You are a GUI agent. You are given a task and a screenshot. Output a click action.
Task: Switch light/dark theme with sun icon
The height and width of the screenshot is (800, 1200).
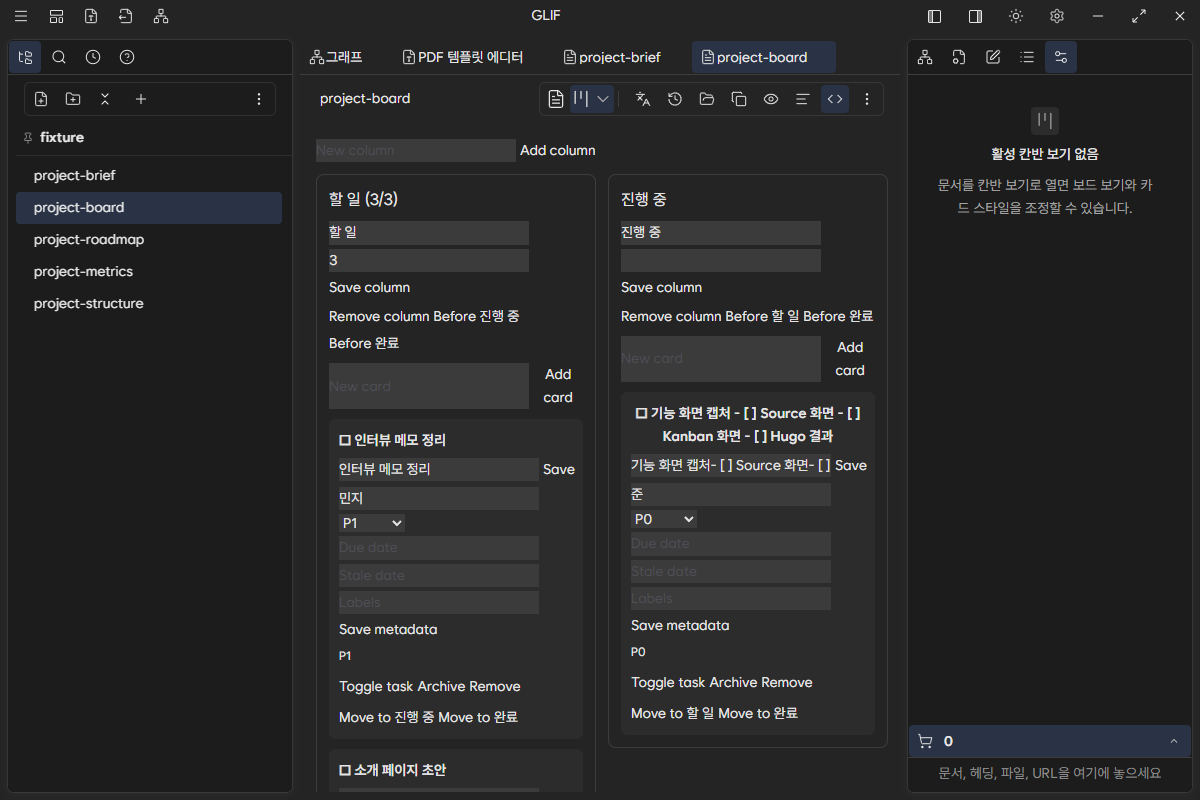pyautogui.click(x=1016, y=16)
